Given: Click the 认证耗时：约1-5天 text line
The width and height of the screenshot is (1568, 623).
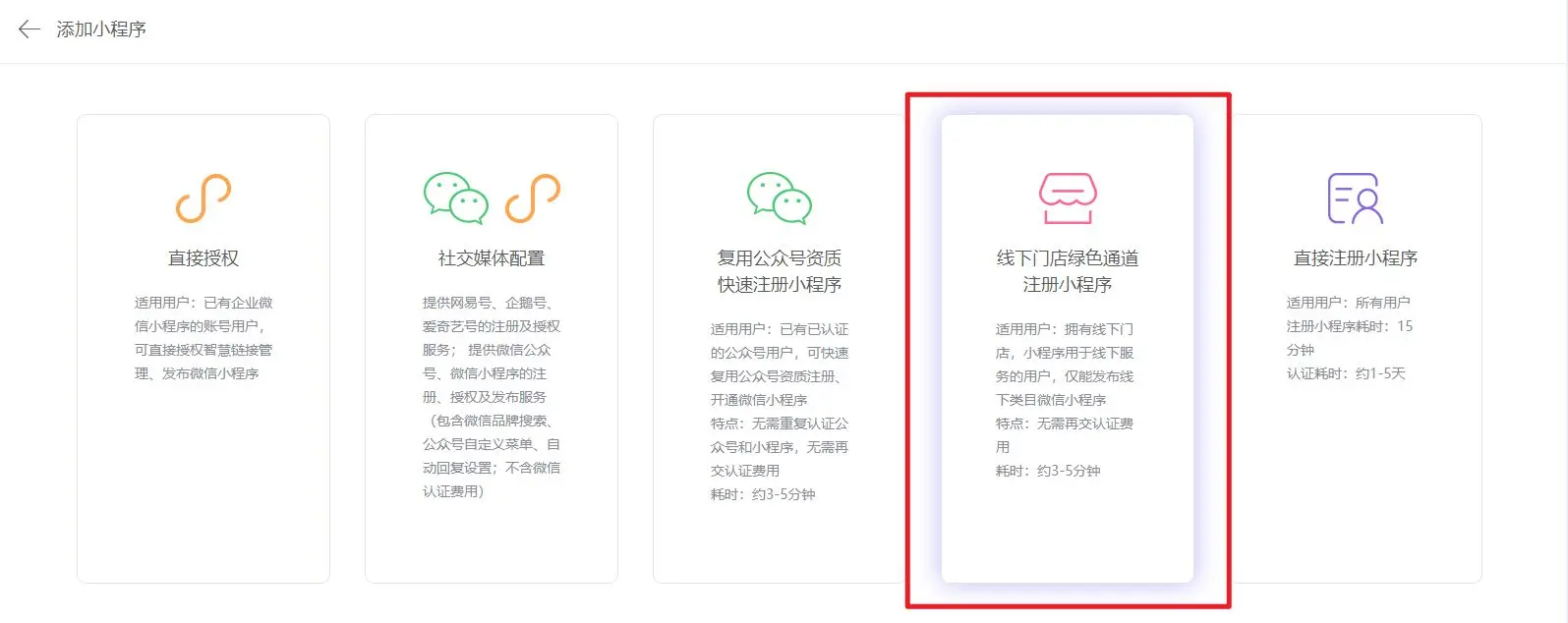Looking at the screenshot, I should (x=1346, y=373).
